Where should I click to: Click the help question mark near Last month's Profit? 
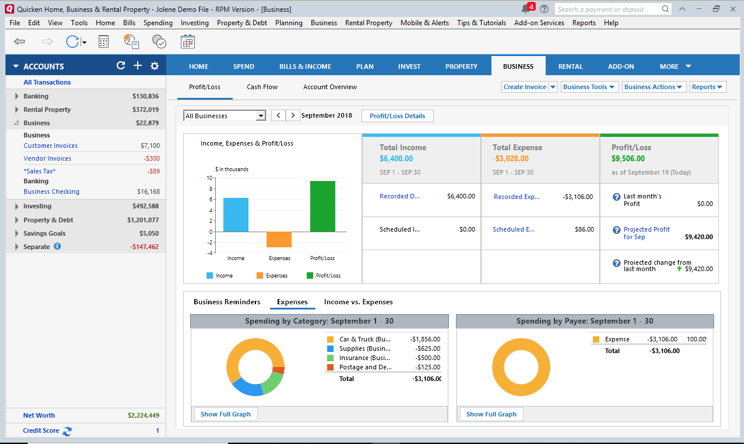click(x=616, y=197)
